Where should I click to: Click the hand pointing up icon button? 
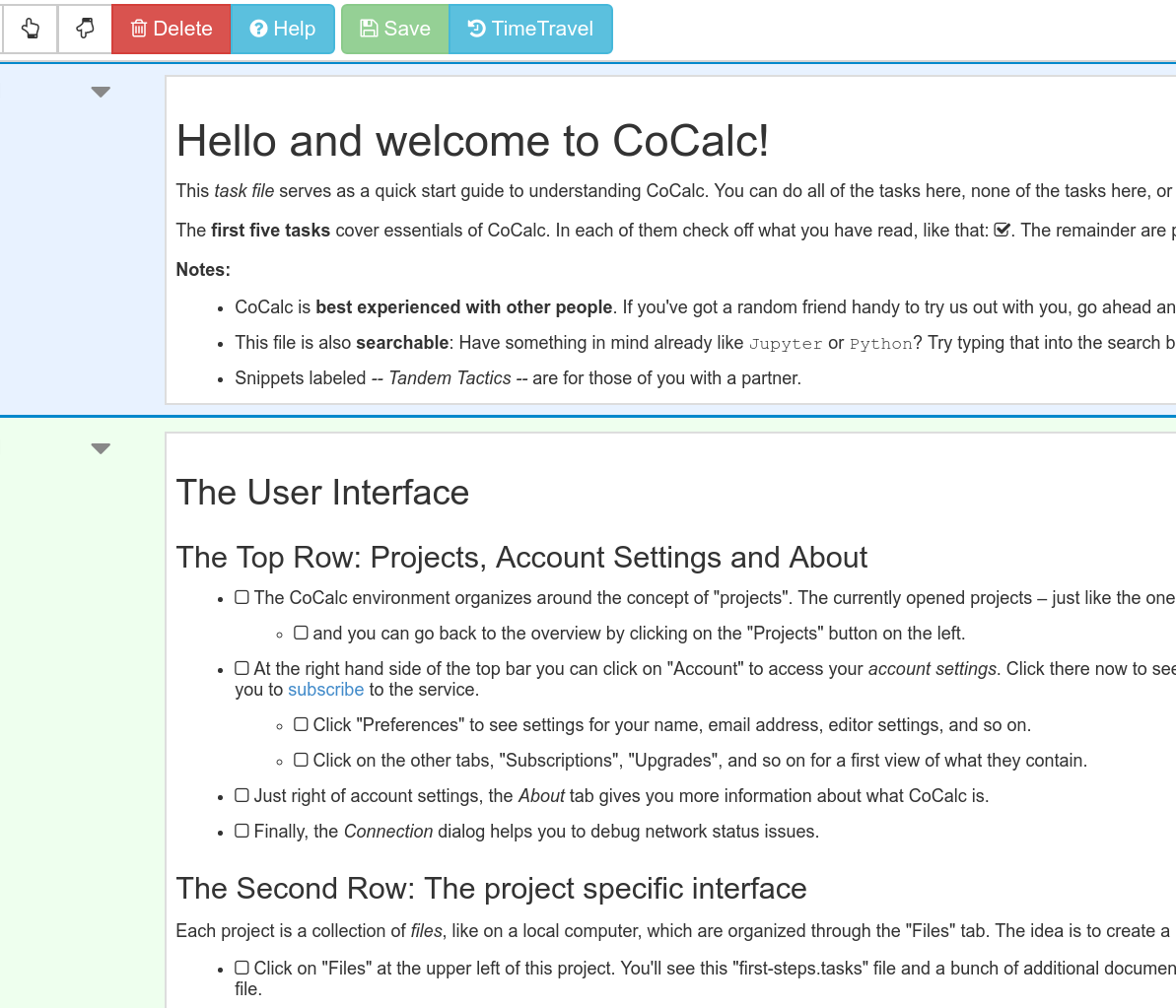[x=31, y=29]
